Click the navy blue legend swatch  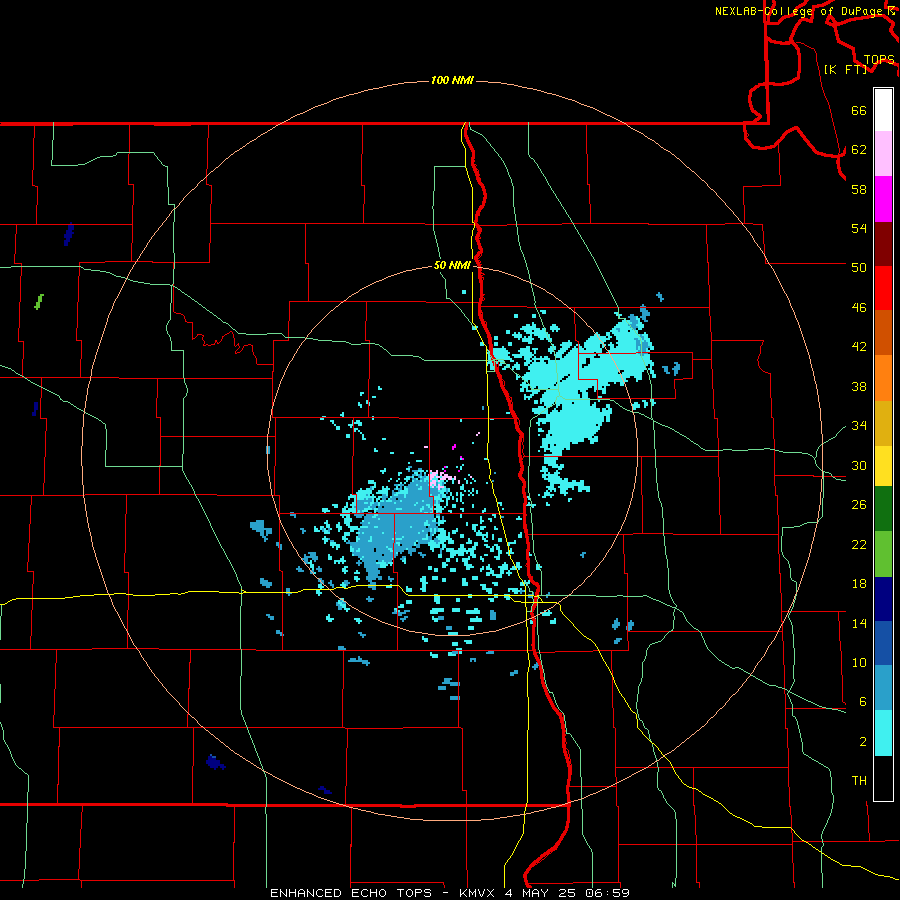point(883,599)
